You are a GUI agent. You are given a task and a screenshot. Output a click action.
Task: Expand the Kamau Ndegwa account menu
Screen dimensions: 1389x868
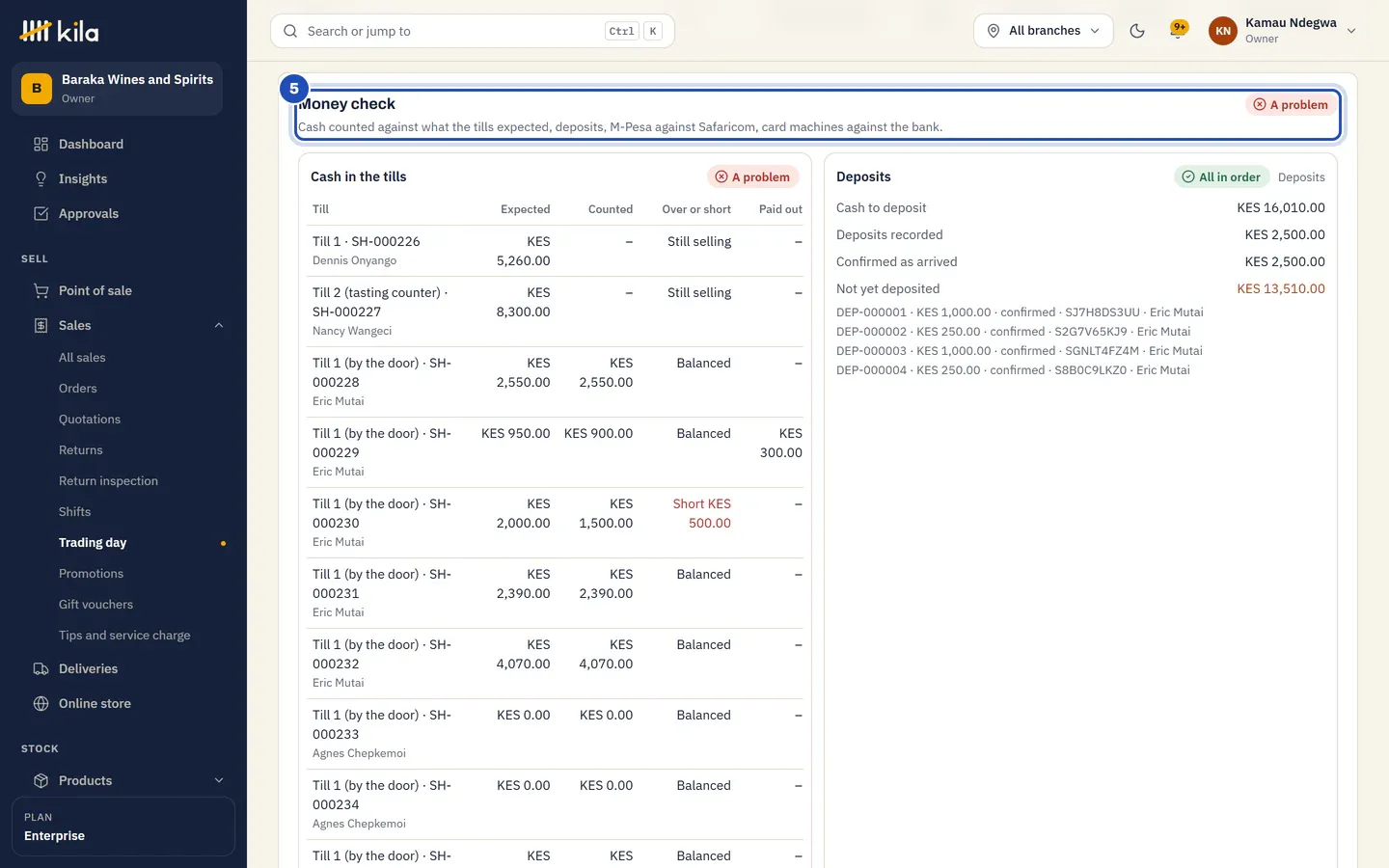click(1284, 31)
